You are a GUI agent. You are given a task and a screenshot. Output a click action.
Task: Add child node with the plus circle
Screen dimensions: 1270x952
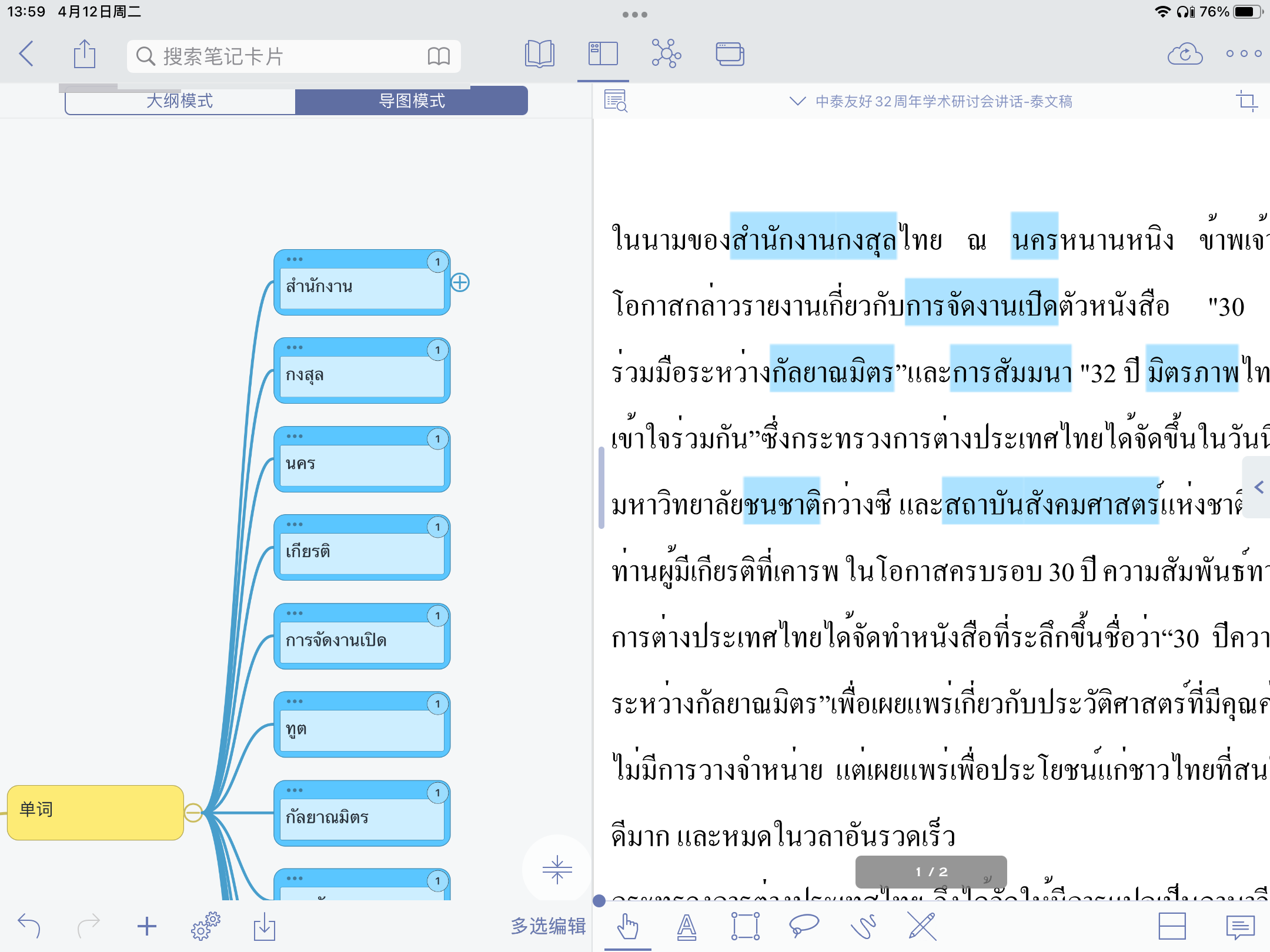click(460, 283)
